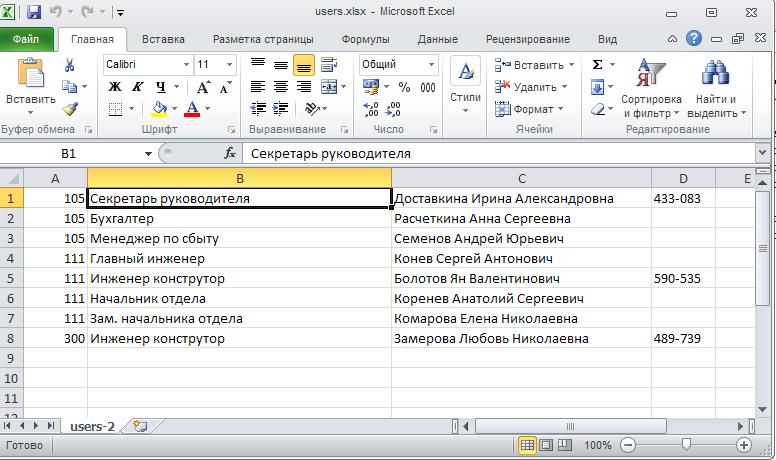Click the Percent style icon

pyautogui.click(x=404, y=87)
